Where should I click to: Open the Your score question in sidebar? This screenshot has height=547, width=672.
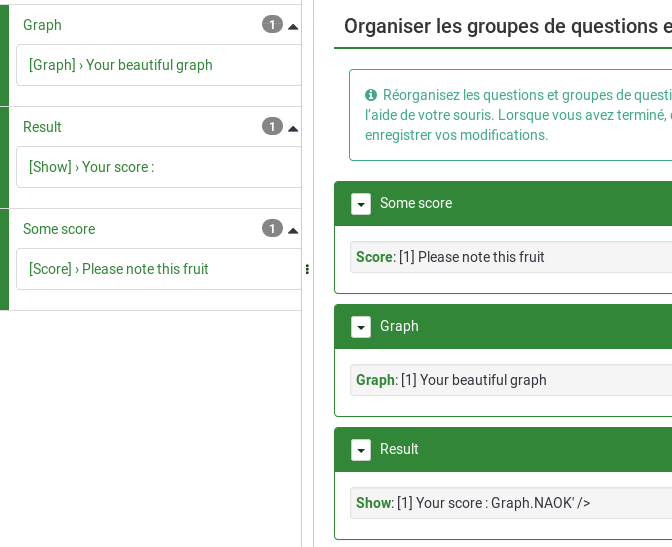(92, 167)
